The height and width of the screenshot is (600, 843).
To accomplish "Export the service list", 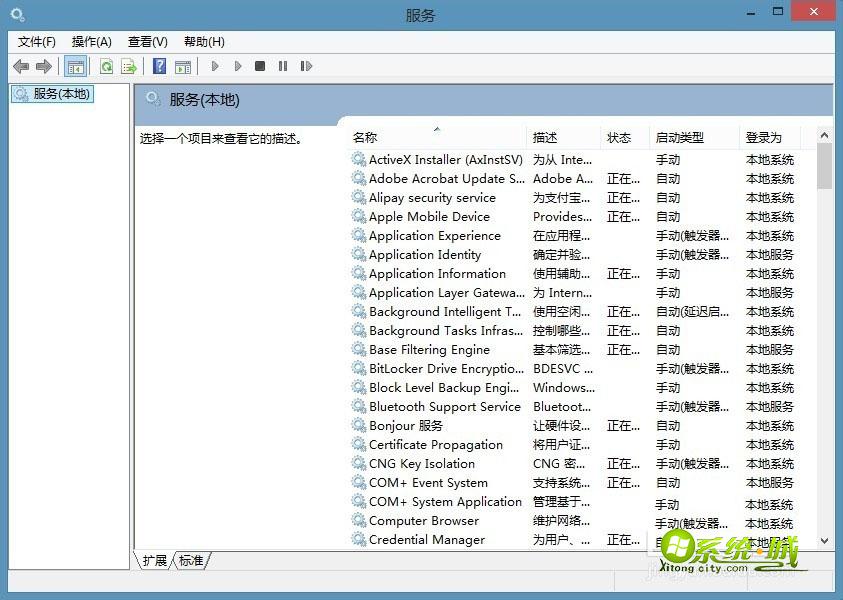I will click(128, 66).
